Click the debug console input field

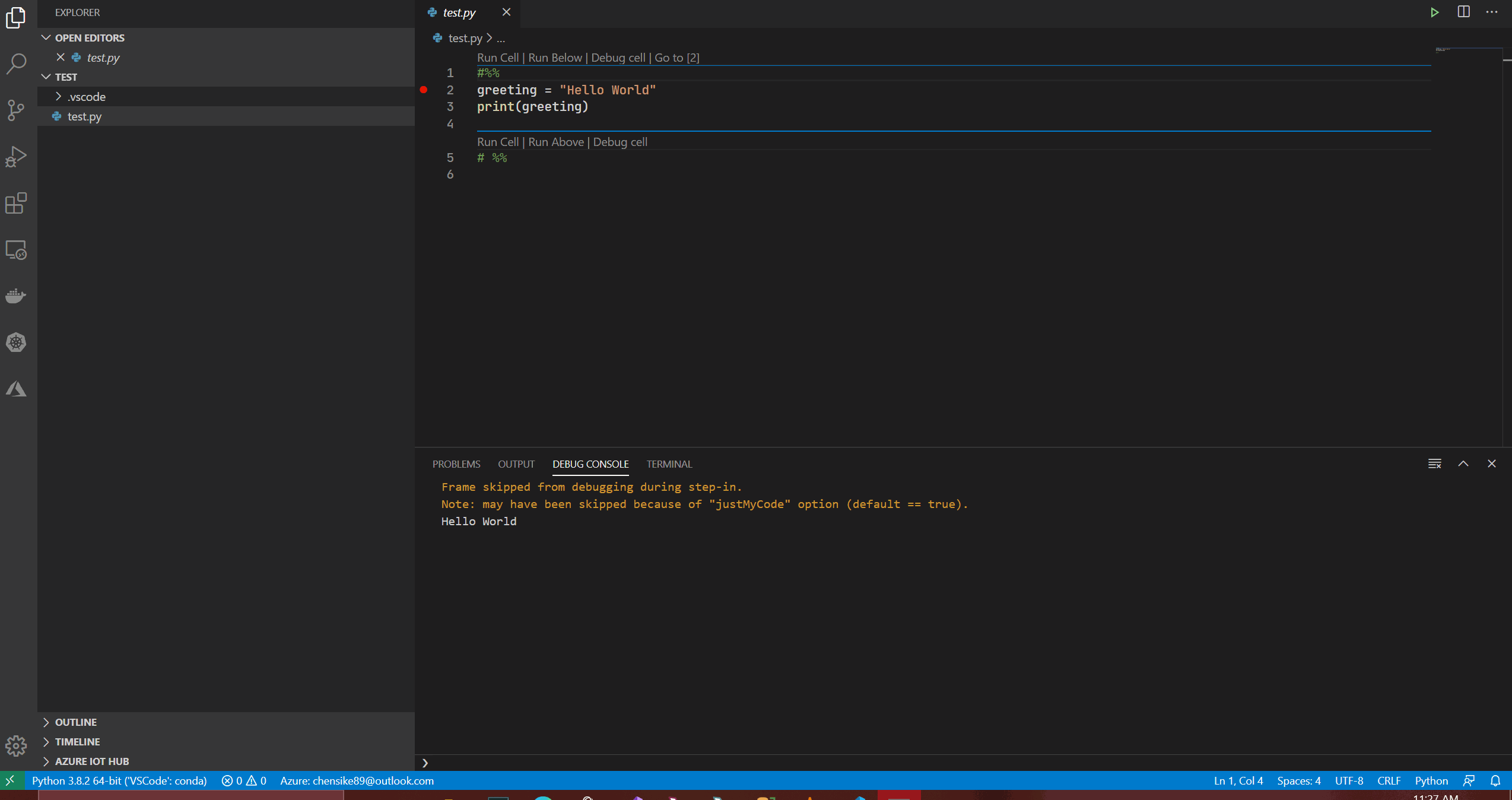pos(949,763)
